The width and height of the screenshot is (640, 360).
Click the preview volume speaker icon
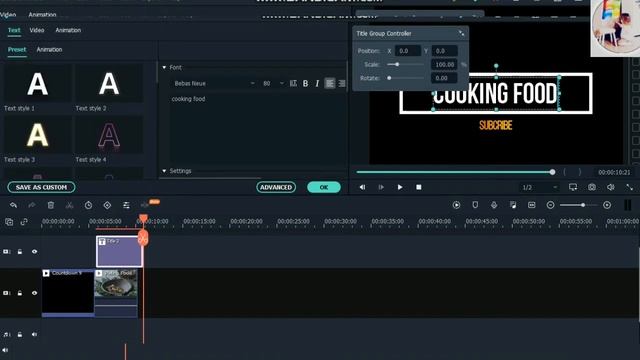[611, 187]
